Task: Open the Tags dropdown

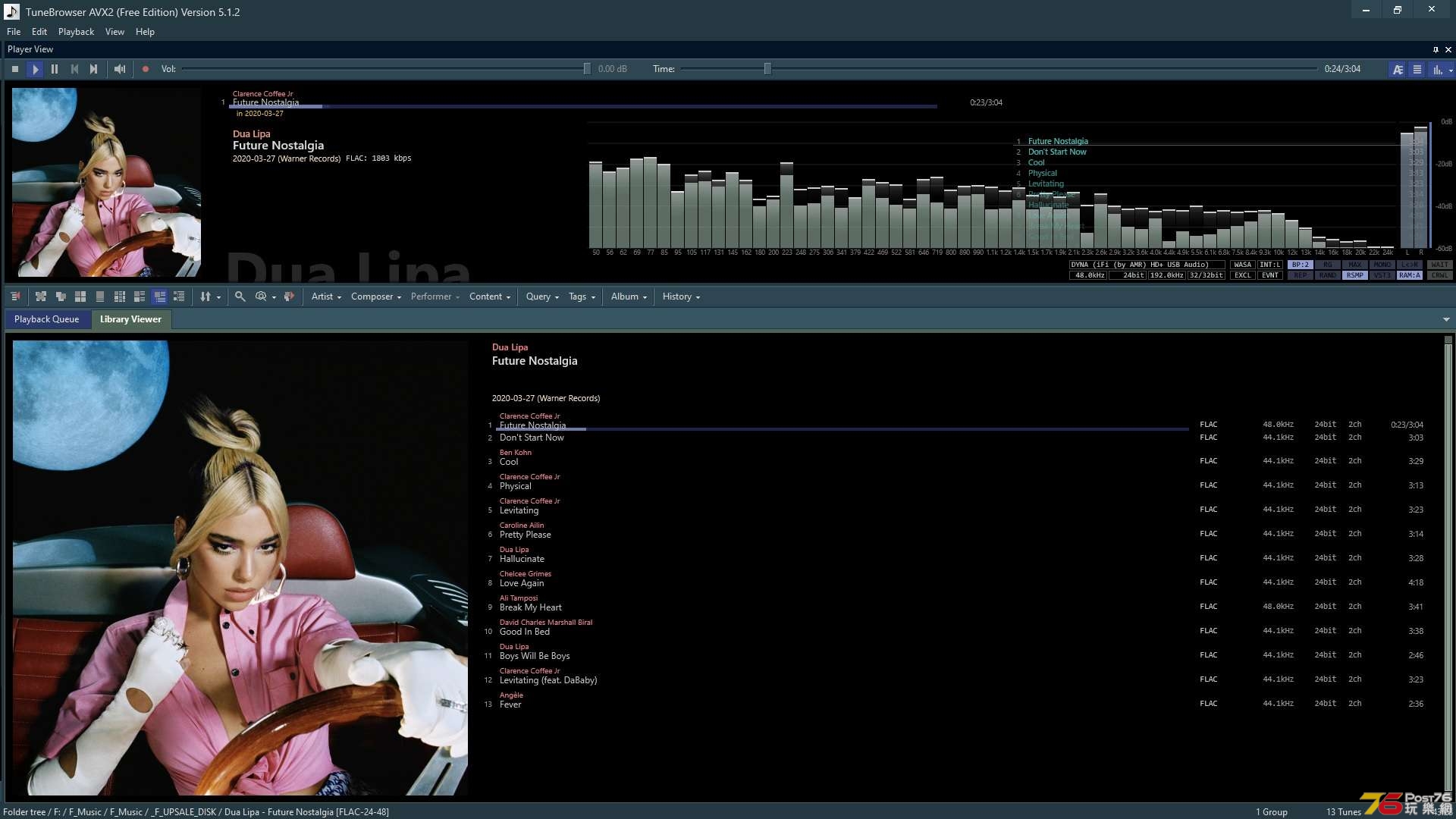Action: point(582,297)
